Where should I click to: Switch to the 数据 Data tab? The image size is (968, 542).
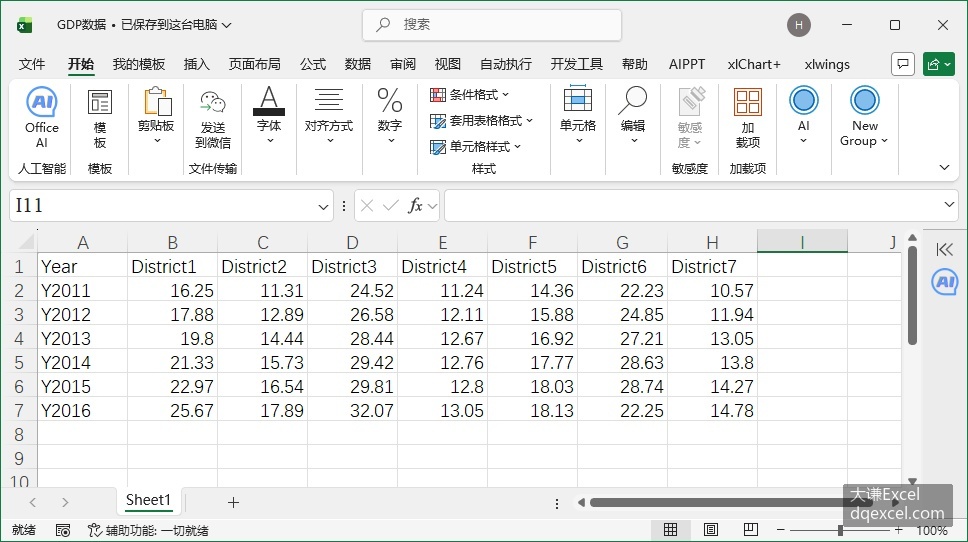click(x=357, y=64)
